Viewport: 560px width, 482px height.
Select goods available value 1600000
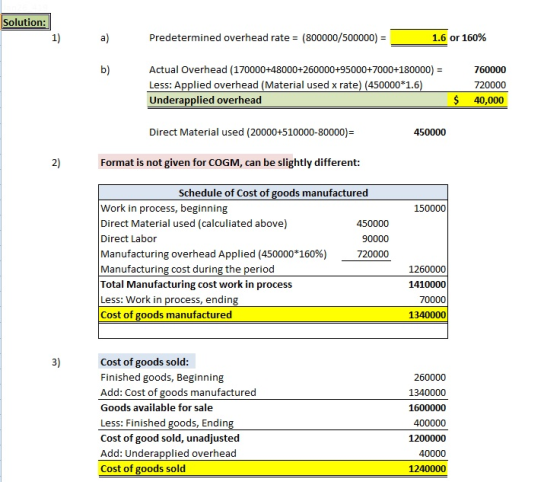click(427, 408)
